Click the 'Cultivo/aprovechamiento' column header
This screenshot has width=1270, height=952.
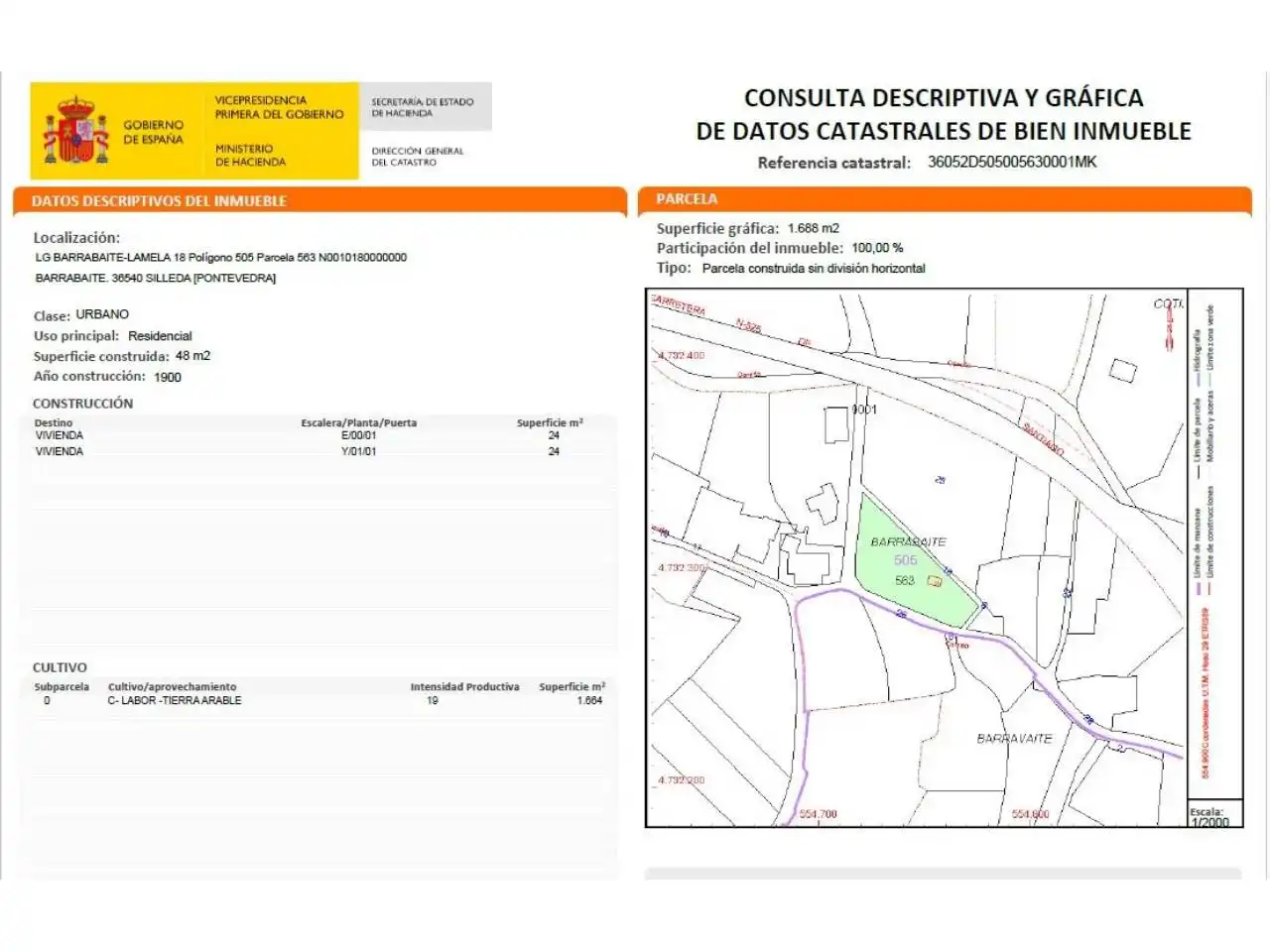pyautogui.click(x=173, y=686)
